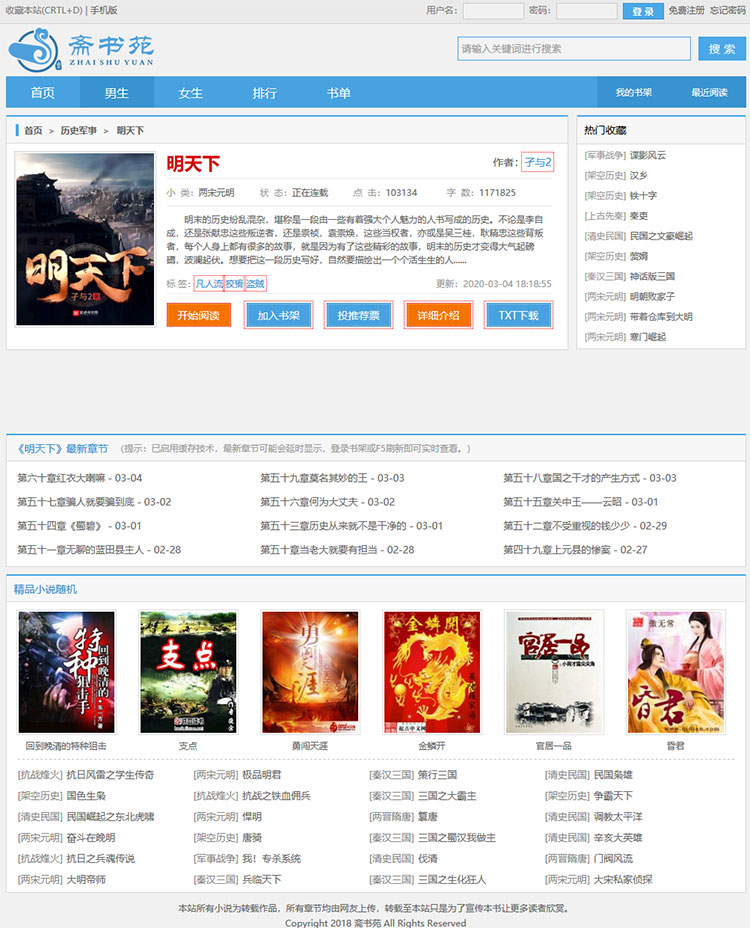Click the 登录 login button
Image resolution: width=750 pixels, height=928 pixels.
(x=643, y=11)
